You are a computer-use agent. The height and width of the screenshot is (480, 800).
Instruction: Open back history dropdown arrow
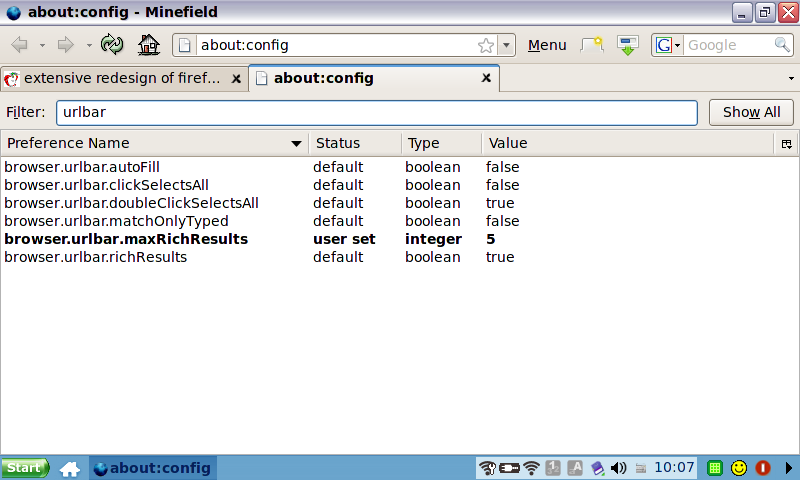[42, 45]
